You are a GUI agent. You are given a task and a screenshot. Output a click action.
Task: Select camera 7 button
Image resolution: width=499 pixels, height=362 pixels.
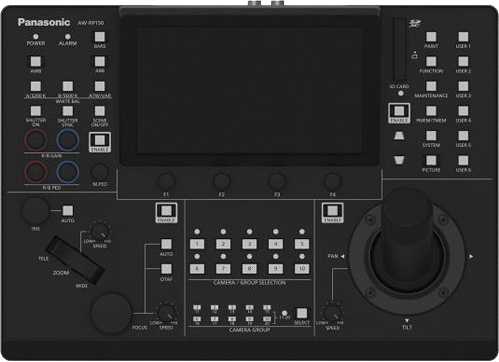[x=223, y=269]
